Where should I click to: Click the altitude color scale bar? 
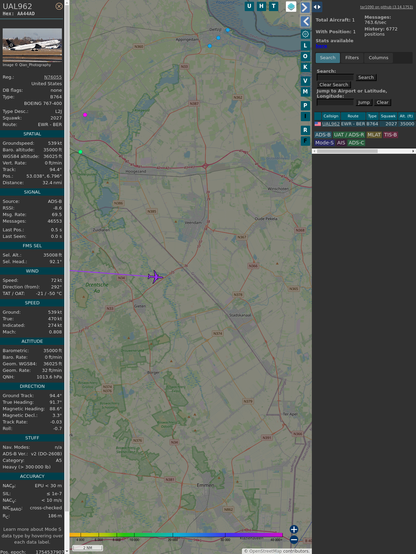176,535
